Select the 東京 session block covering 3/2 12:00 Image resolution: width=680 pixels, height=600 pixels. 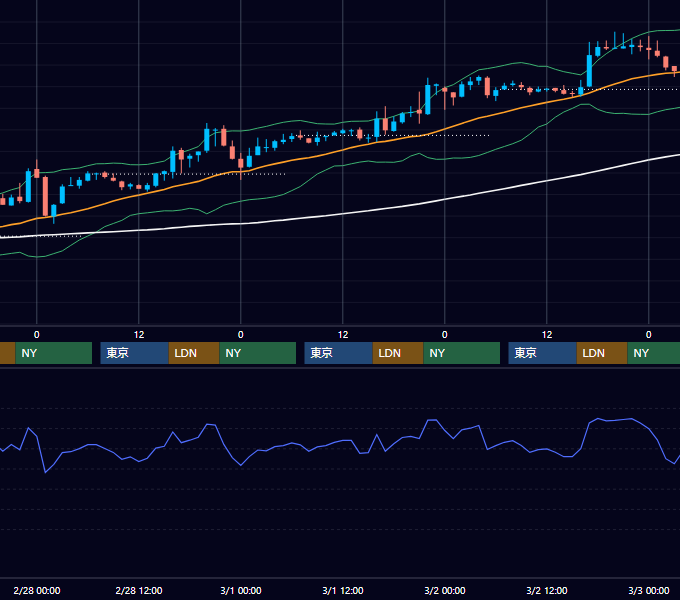[x=543, y=353]
